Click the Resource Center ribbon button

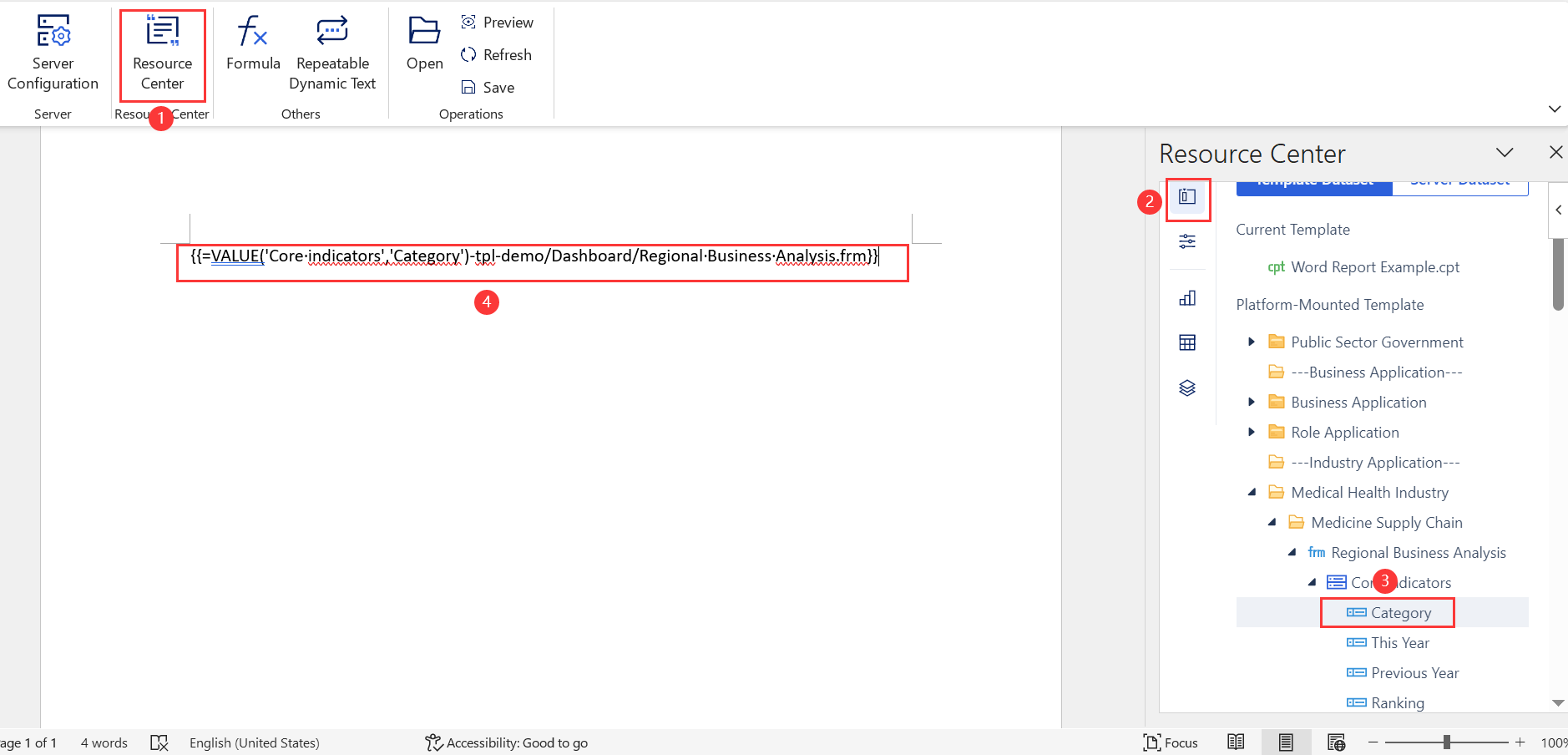coord(162,53)
